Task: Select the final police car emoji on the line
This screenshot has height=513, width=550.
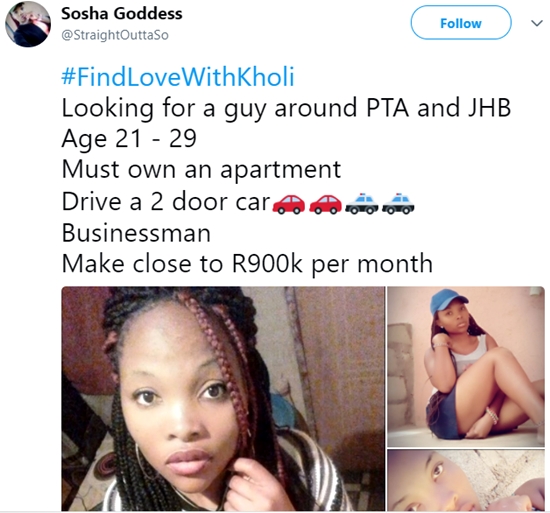Action: tap(398, 203)
